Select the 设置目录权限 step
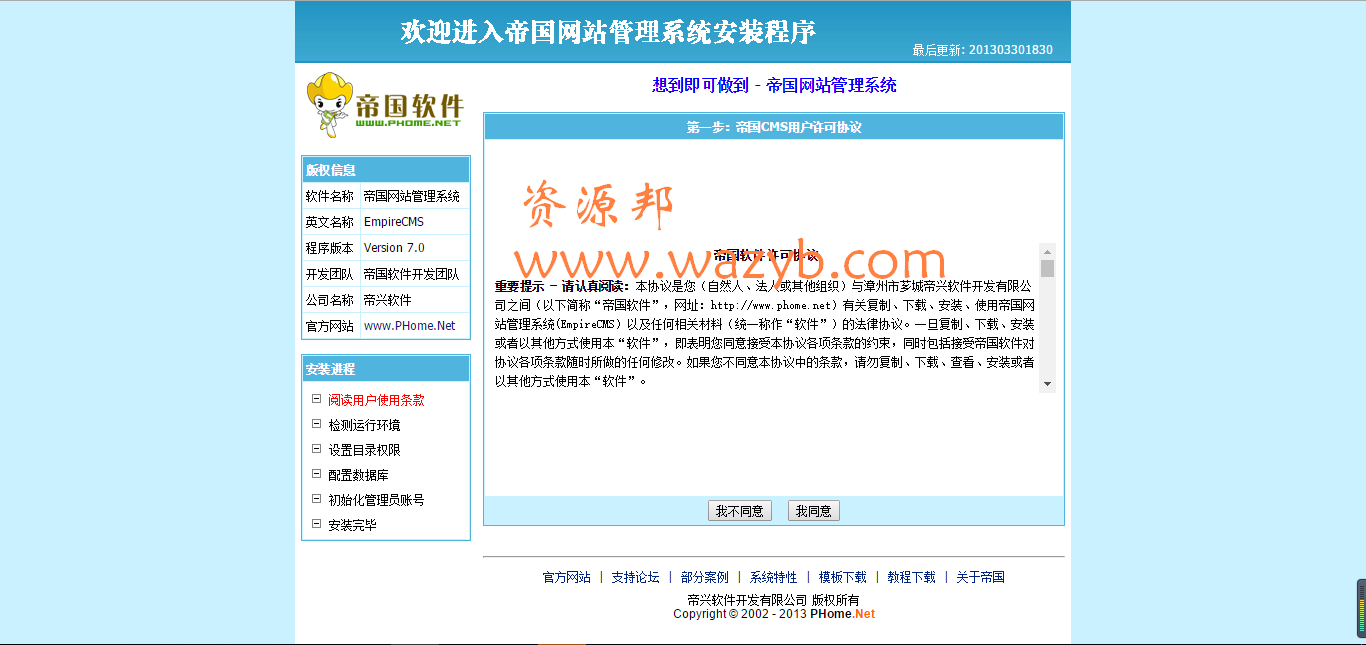This screenshot has width=1366, height=645. click(364, 450)
